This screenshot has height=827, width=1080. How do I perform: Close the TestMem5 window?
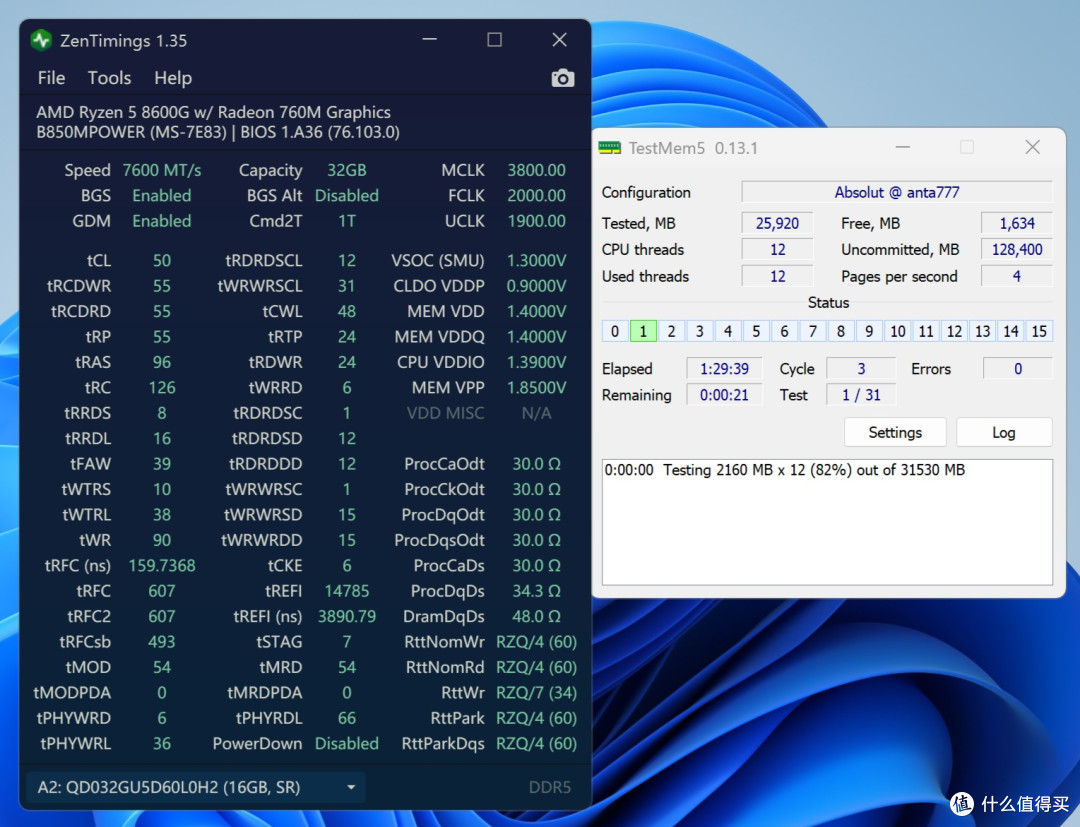(x=1032, y=147)
